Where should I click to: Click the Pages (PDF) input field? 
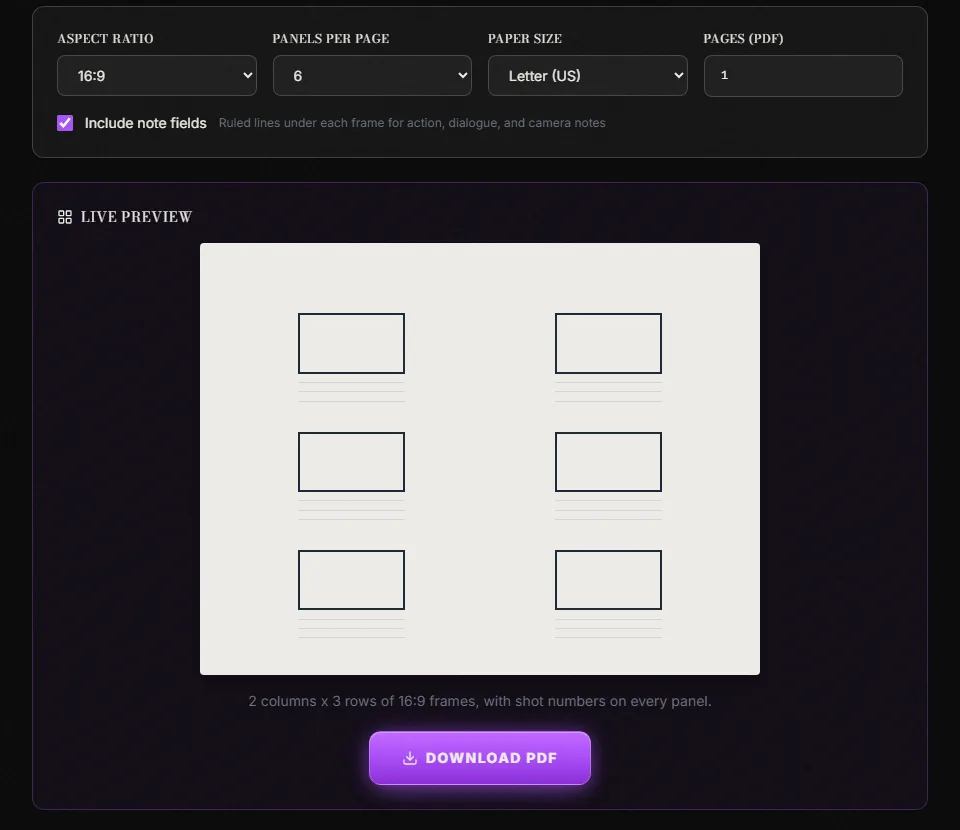(x=803, y=76)
